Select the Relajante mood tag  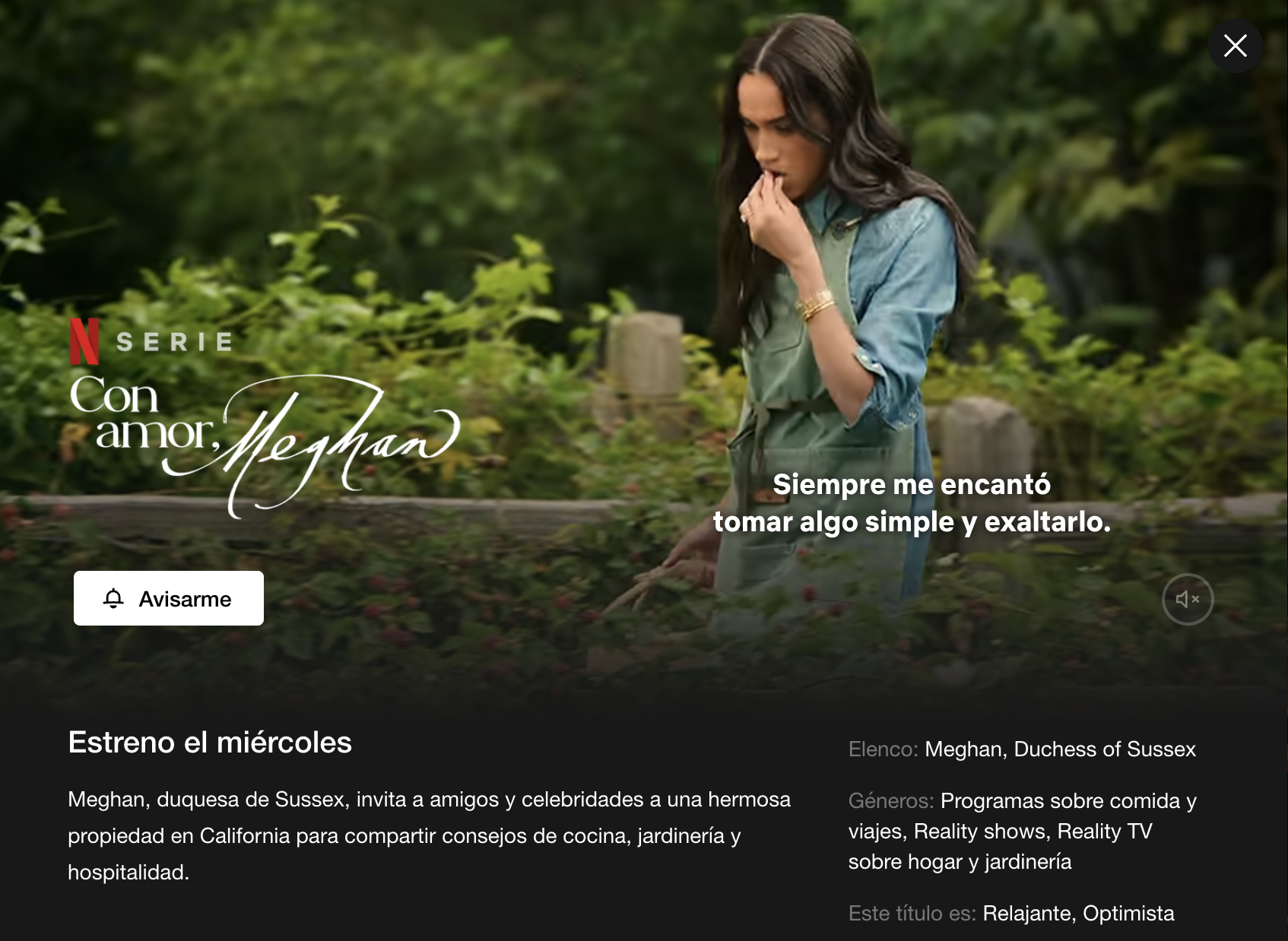click(x=1029, y=914)
